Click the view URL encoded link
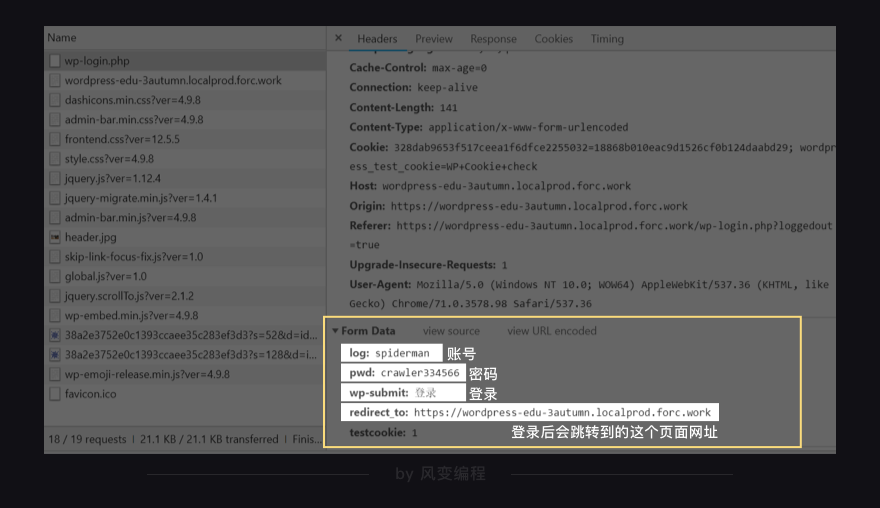This screenshot has height=508, width=880. tap(552, 331)
